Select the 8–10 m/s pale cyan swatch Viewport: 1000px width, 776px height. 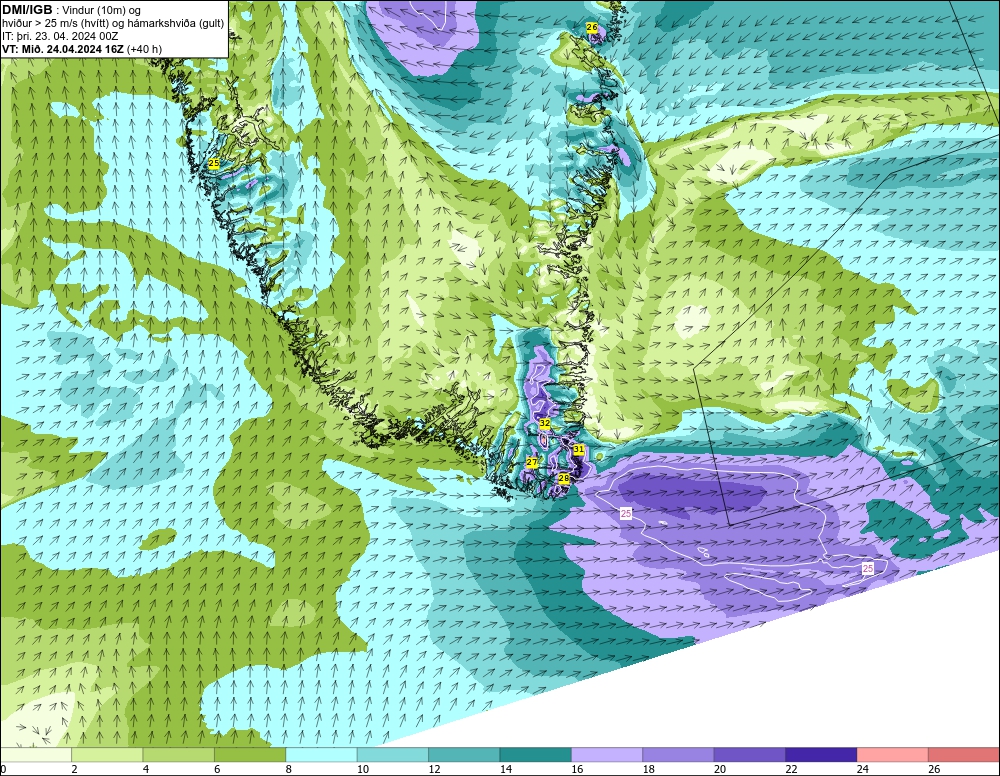pyautogui.click(x=321, y=755)
